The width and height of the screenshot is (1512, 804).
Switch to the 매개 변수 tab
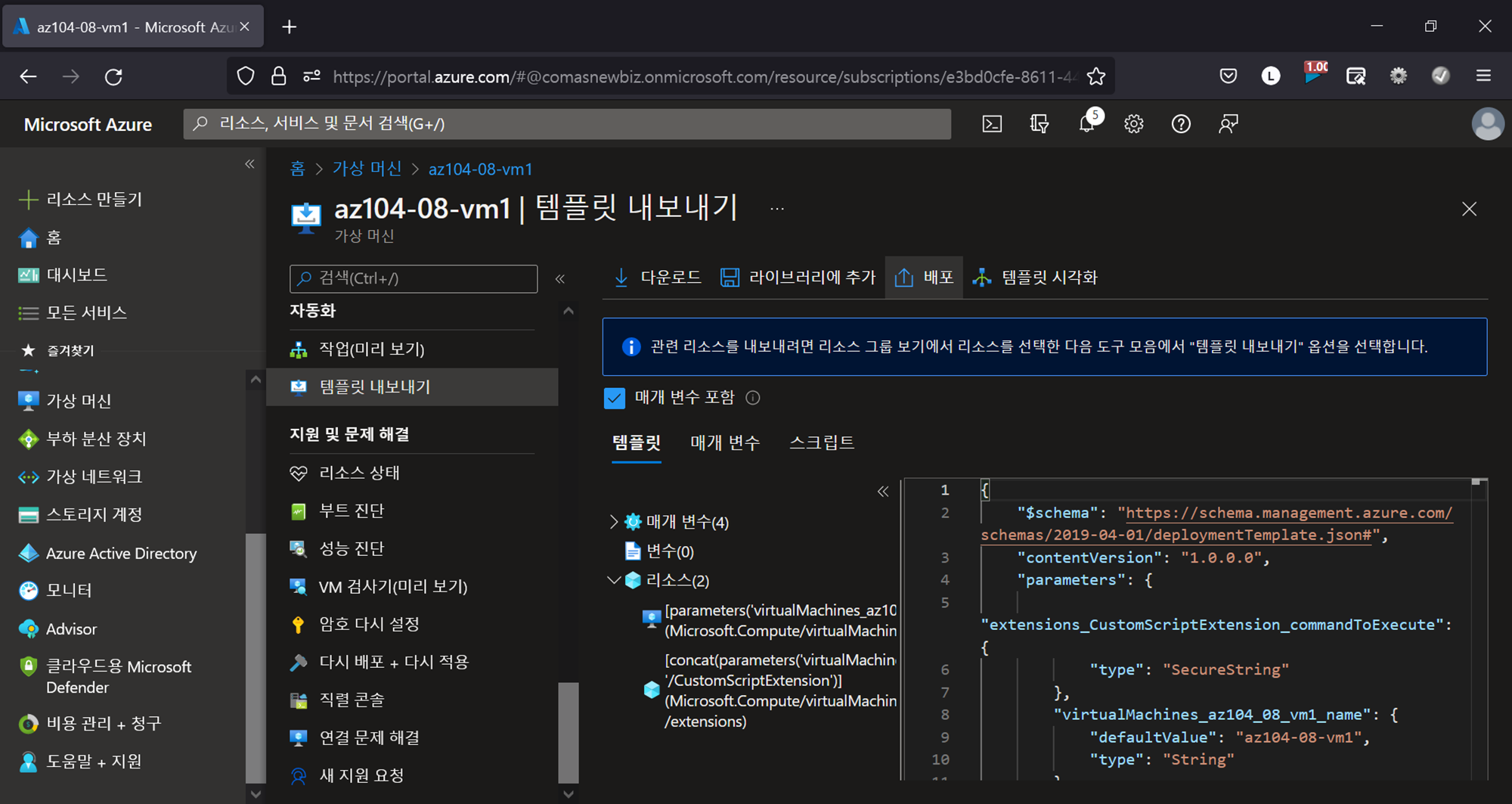[x=725, y=442]
